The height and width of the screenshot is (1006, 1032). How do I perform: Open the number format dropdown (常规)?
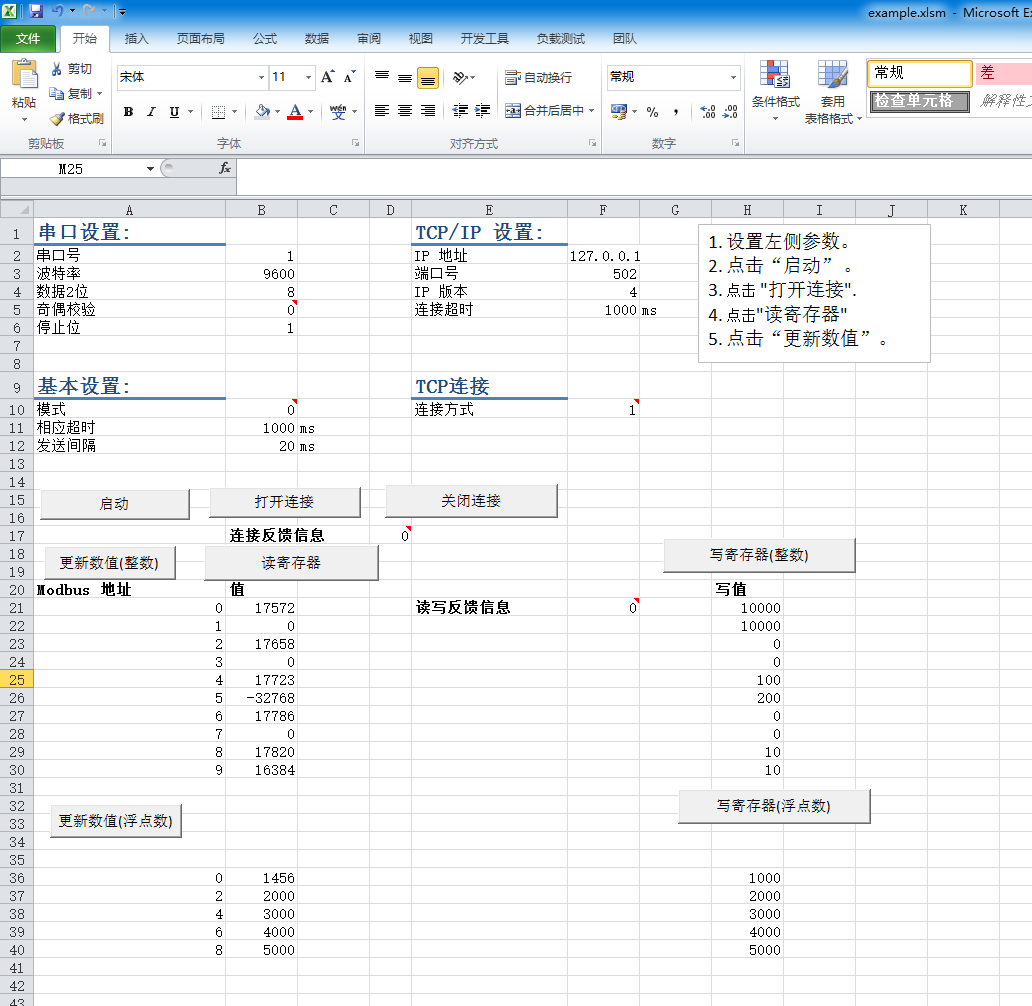point(733,77)
